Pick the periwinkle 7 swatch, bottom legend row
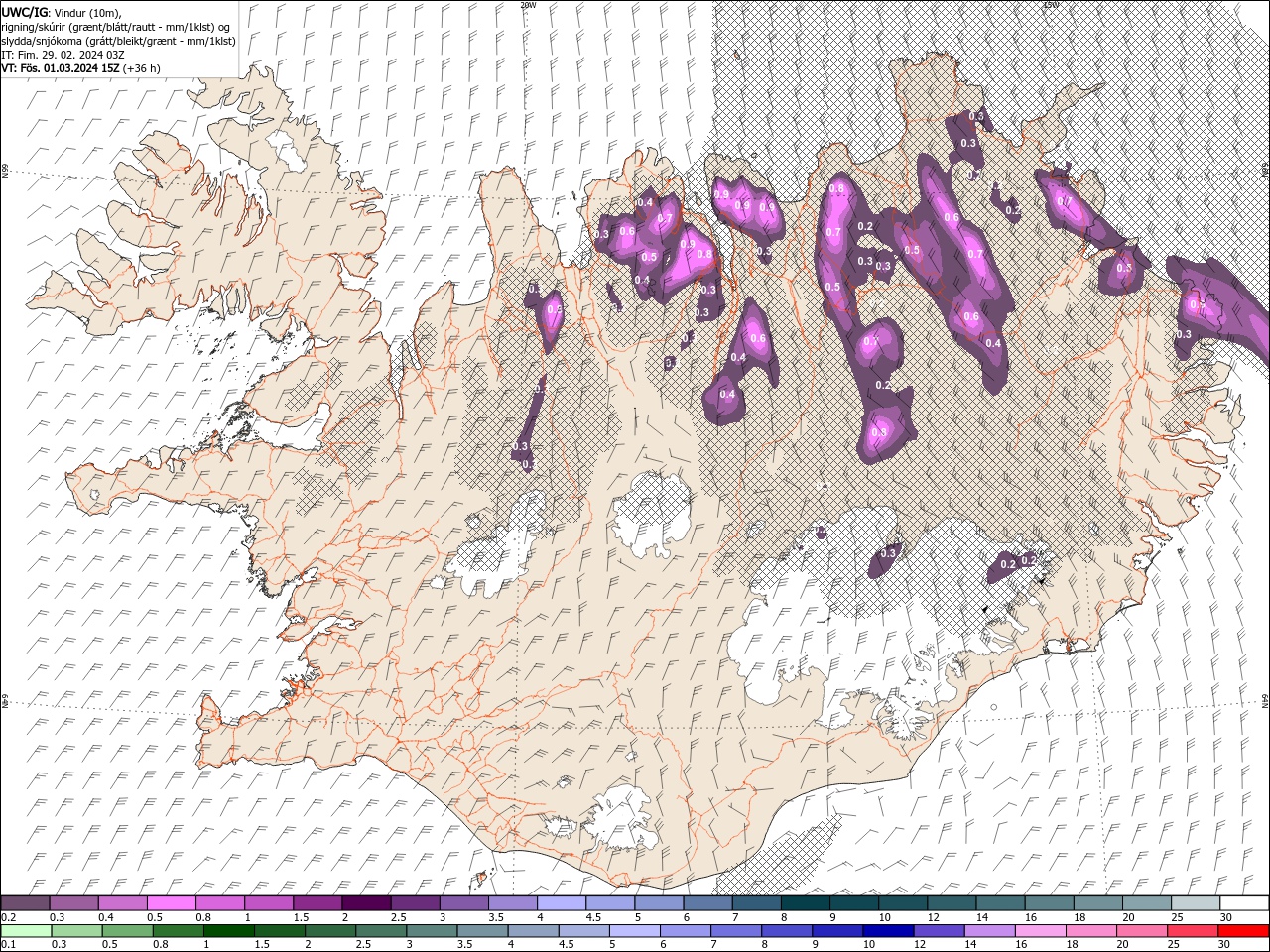Viewport: 1270px width, 952px height. [736, 931]
